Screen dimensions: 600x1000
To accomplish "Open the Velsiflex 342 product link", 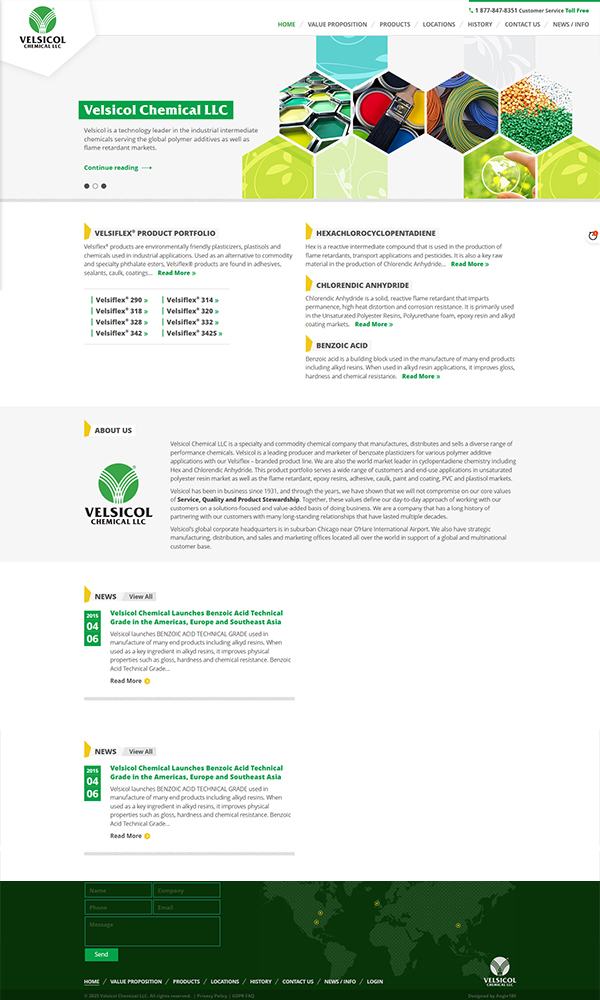I will click(122, 333).
